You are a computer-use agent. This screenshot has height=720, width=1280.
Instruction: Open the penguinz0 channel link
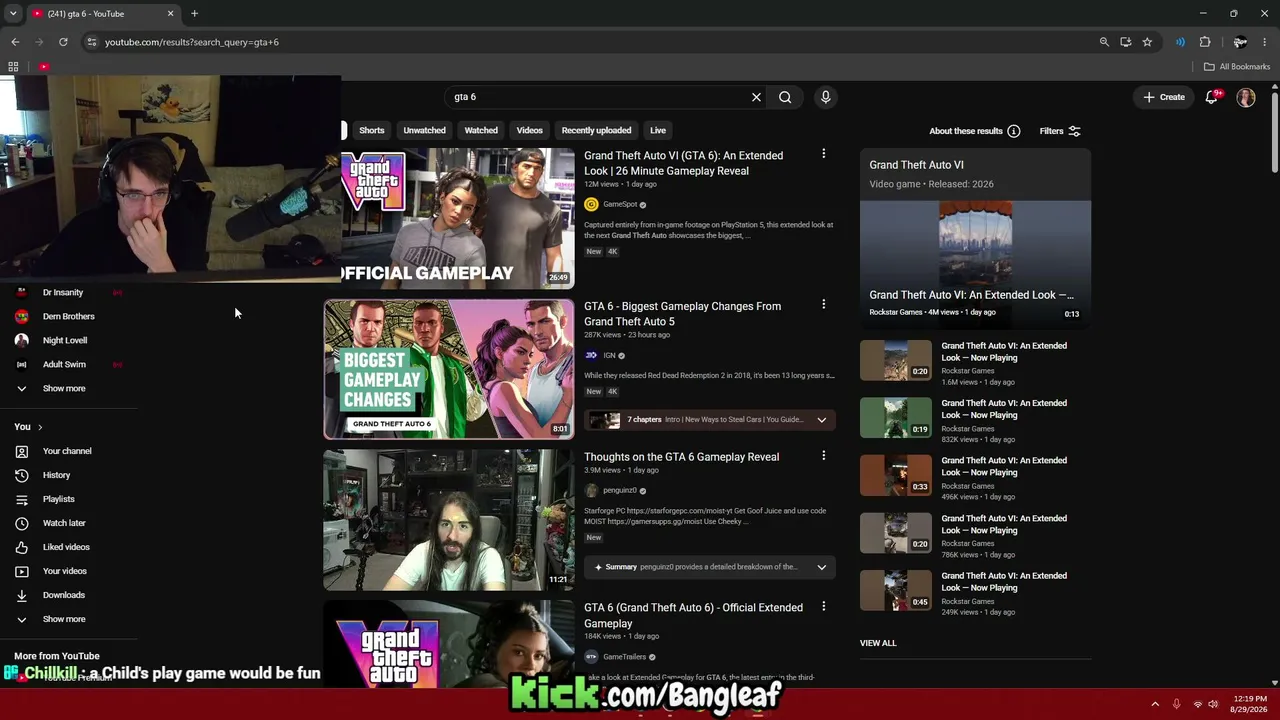[x=620, y=490]
